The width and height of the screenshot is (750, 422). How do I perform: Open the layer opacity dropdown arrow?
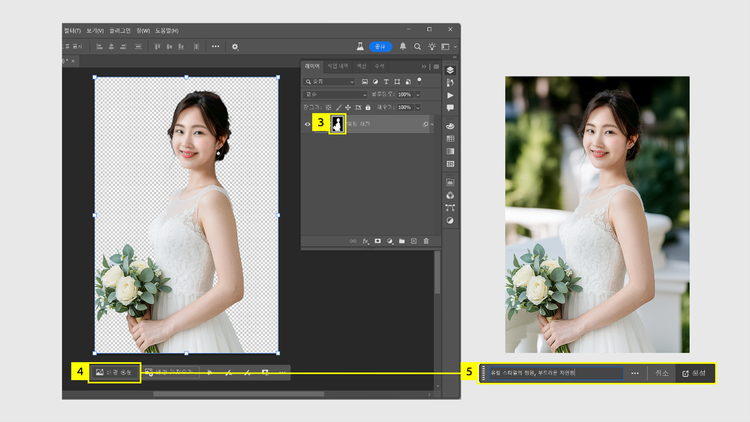tap(417, 94)
